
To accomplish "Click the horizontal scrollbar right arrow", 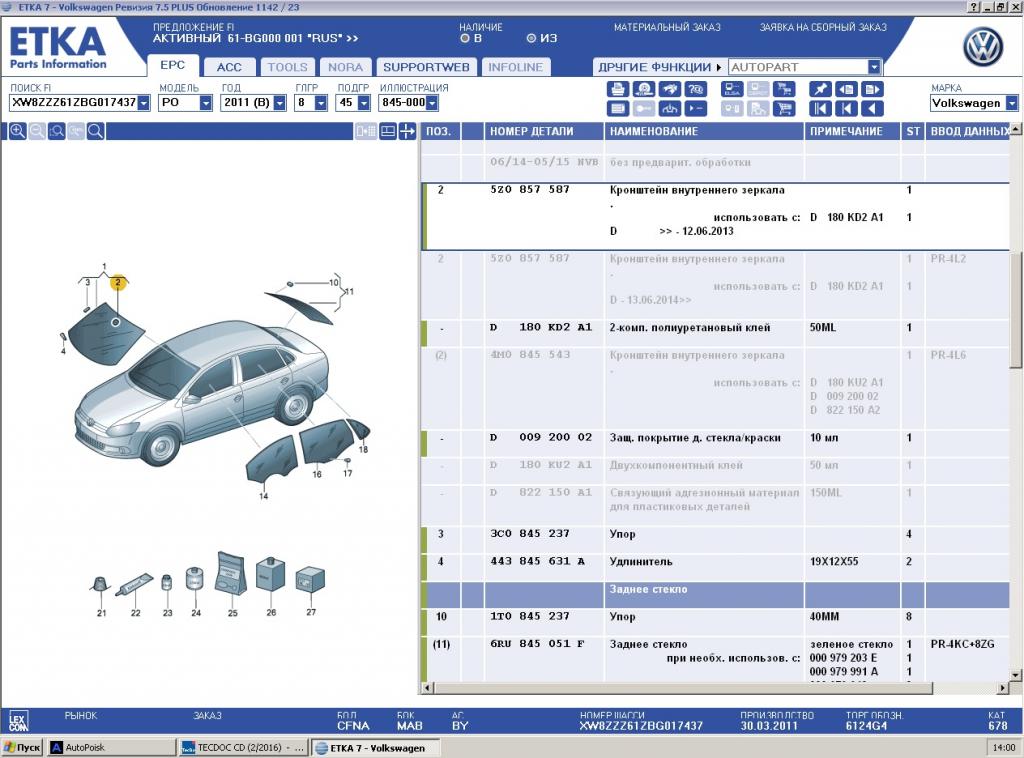I will tap(1004, 687).
